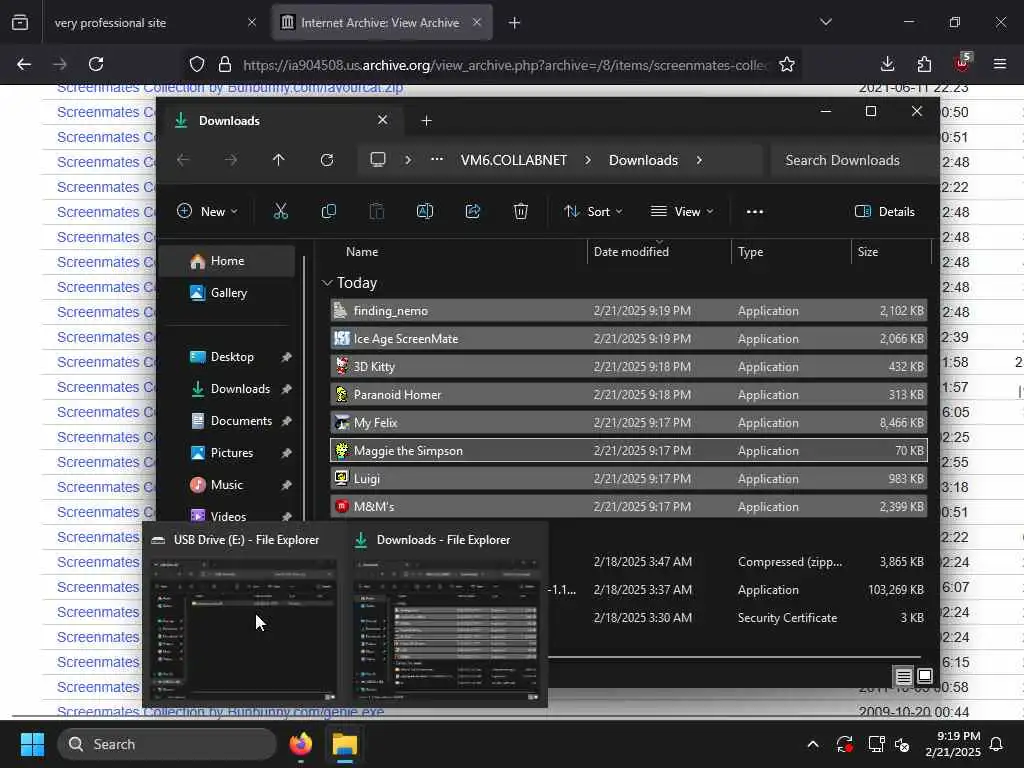The height and width of the screenshot is (768, 1024).
Task: Select the Maggie the Simpson file
Action: pyautogui.click(x=628, y=451)
